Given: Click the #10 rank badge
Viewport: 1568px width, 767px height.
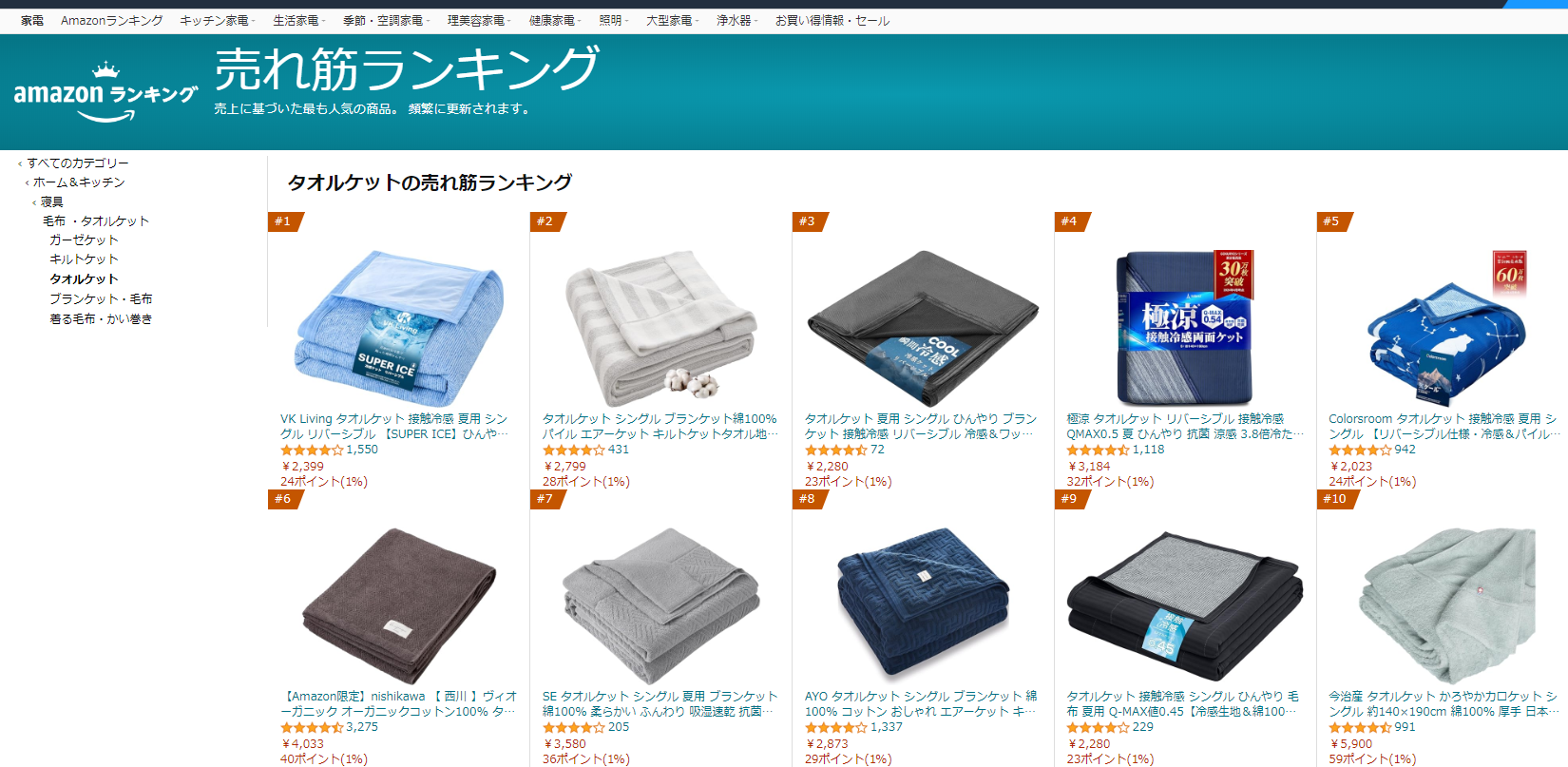Looking at the screenshot, I should pos(1336,499).
